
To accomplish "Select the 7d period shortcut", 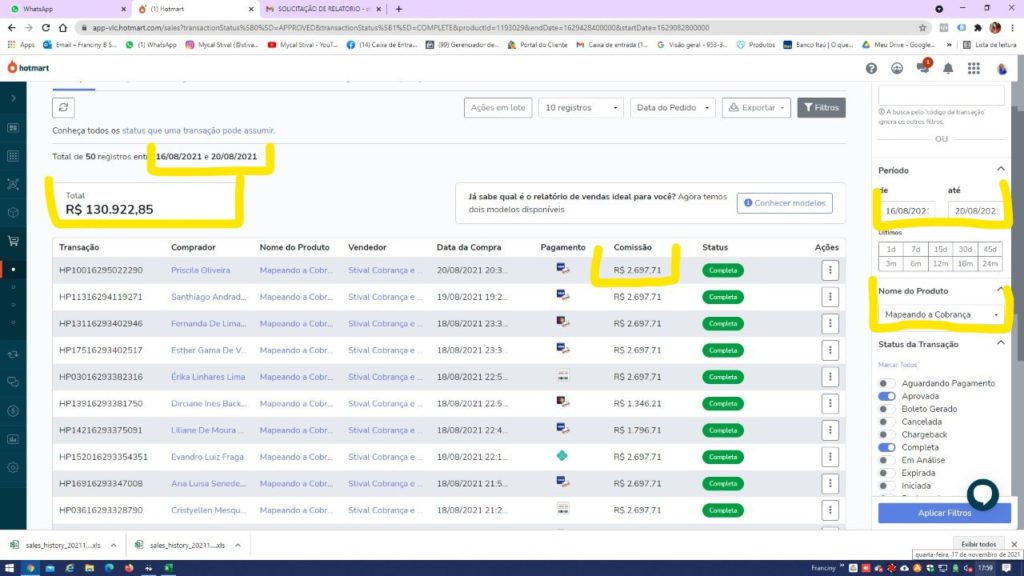I will click(916, 249).
